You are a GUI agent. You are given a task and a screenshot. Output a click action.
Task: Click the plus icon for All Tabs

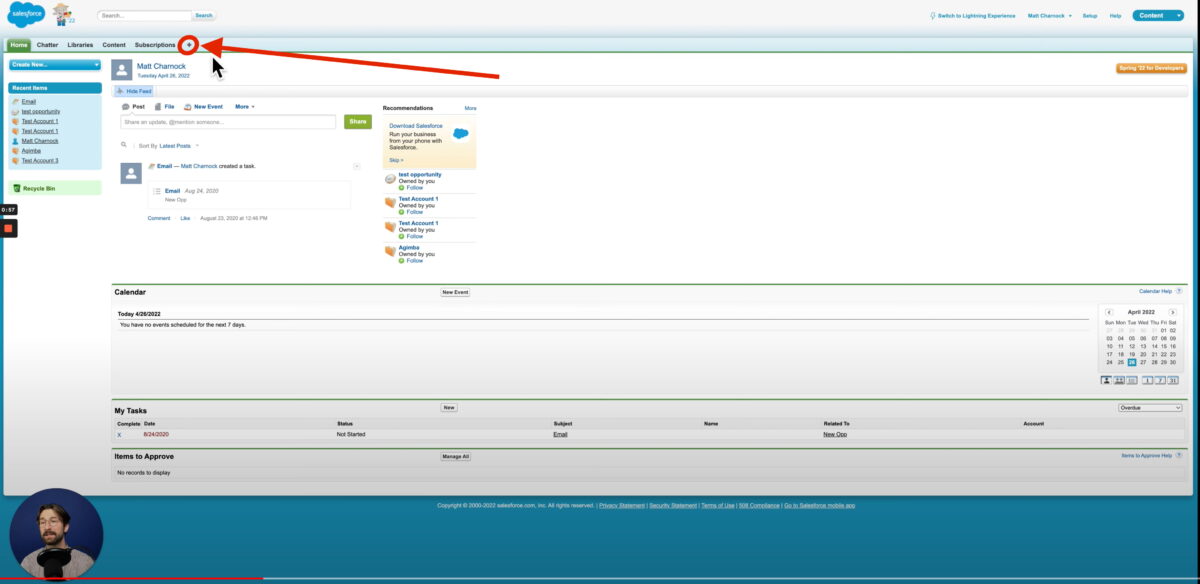point(189,45)
